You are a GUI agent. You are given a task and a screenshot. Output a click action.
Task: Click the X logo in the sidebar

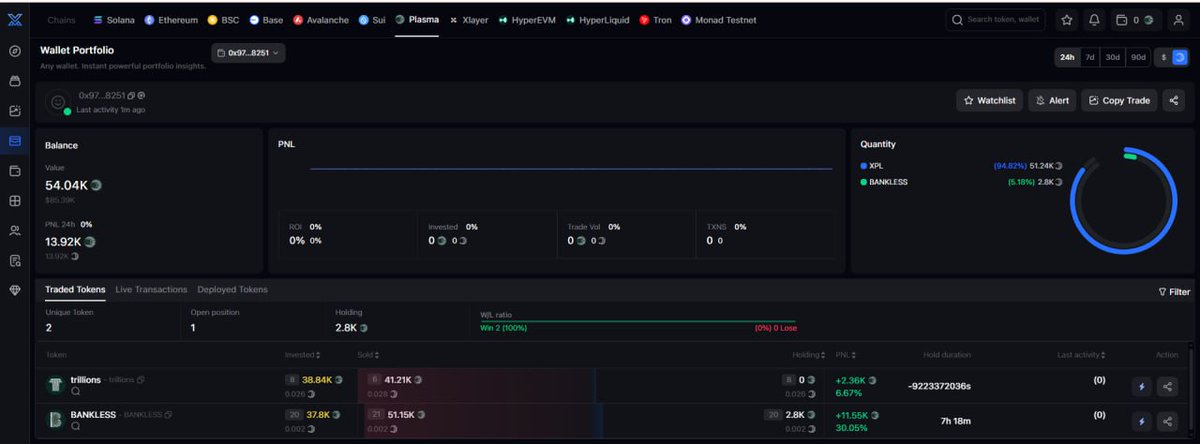click(14, 19)
